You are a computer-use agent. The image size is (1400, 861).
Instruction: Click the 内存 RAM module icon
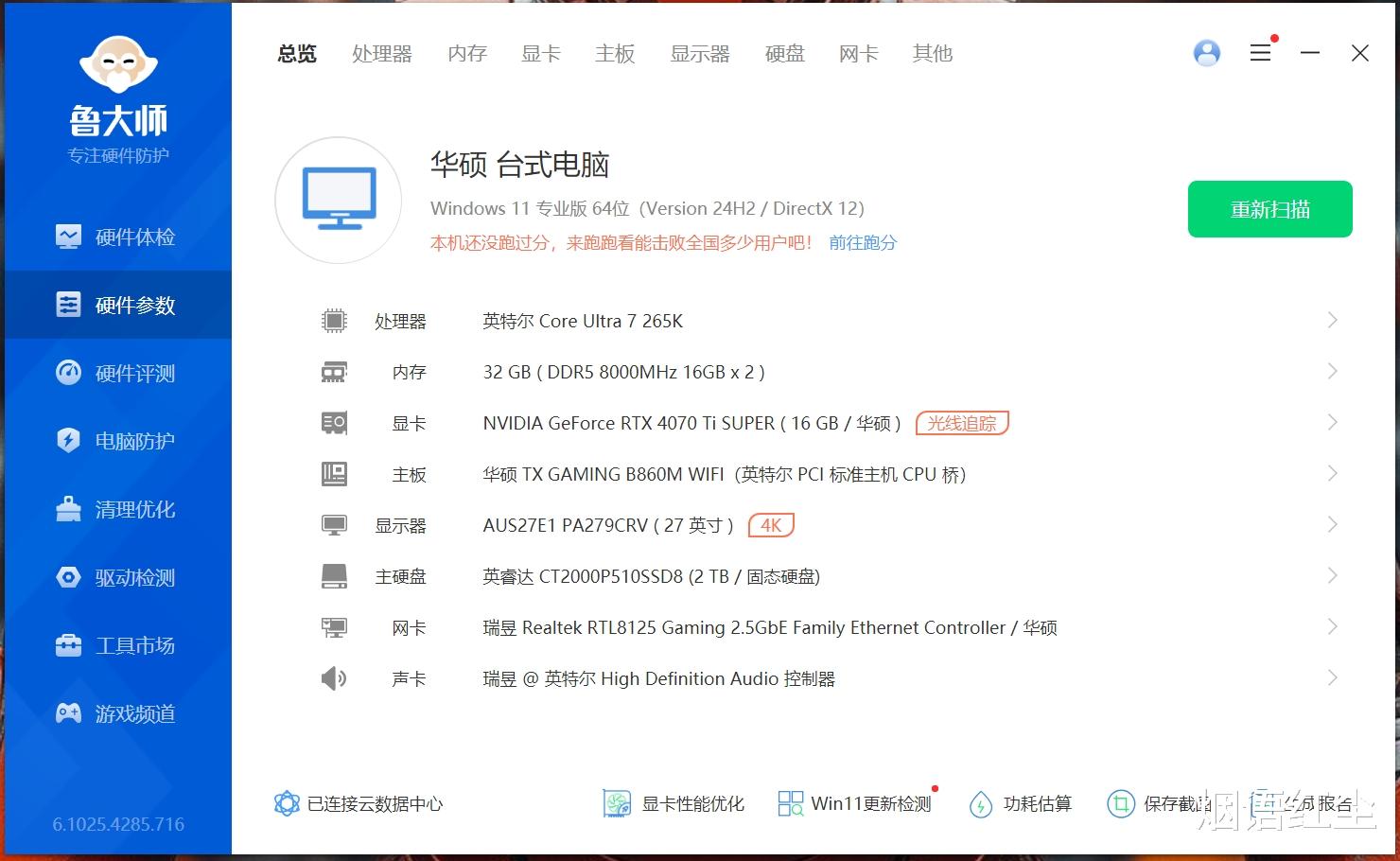click(x=334, y=372)
